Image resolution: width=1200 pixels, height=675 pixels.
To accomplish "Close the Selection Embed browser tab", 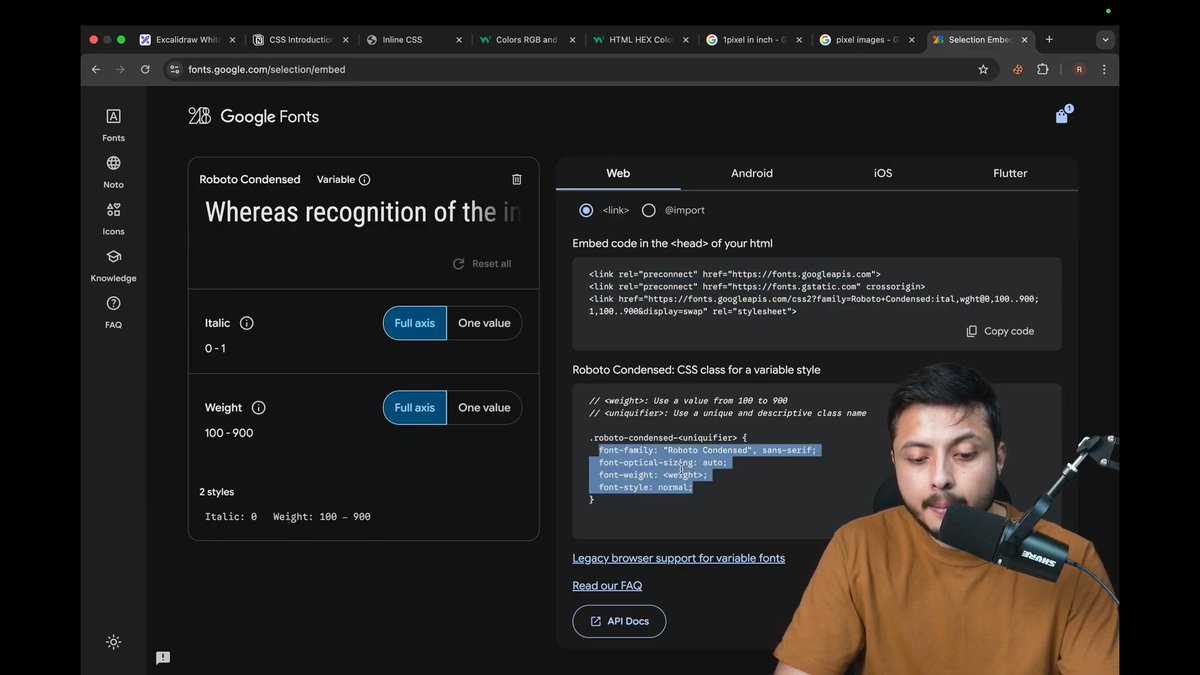I will coord(1024,40).
